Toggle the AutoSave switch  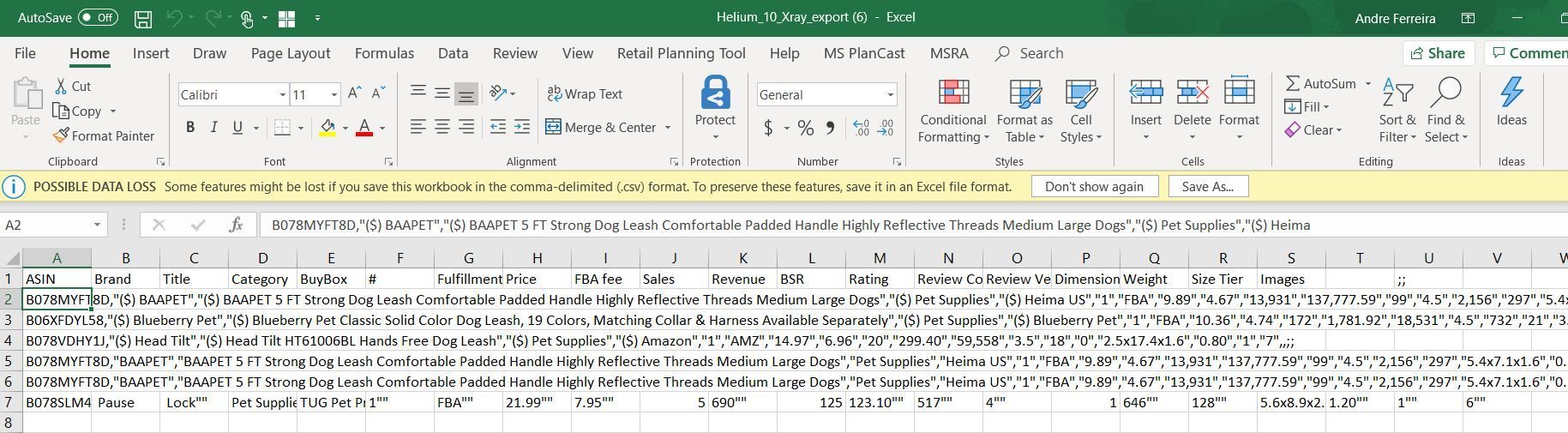98,17
